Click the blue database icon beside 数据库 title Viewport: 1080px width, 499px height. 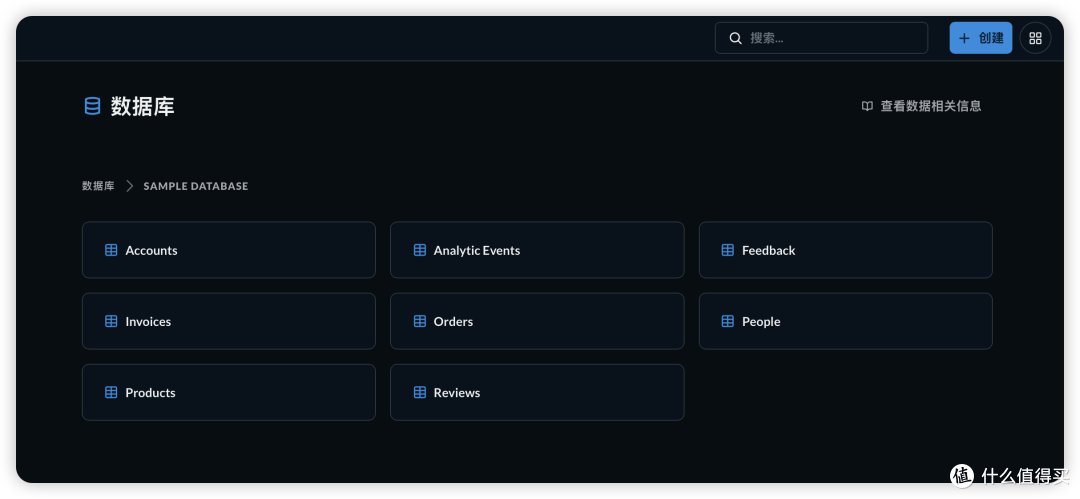tap(92, 106)
